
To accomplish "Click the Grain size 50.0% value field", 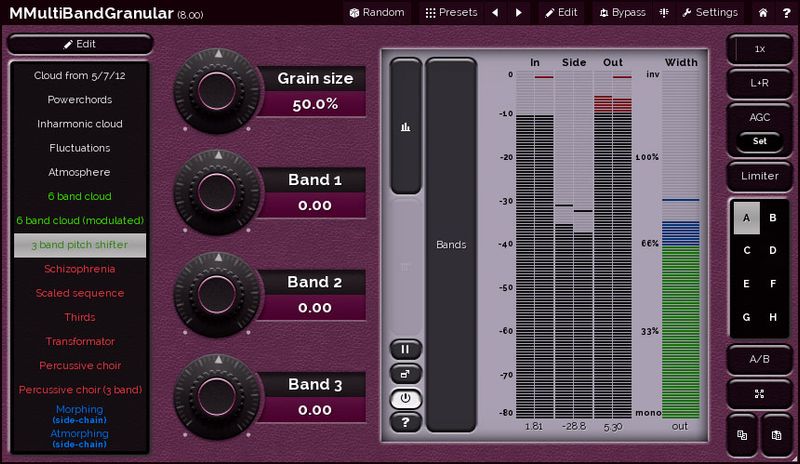I will tap(315, 104).
